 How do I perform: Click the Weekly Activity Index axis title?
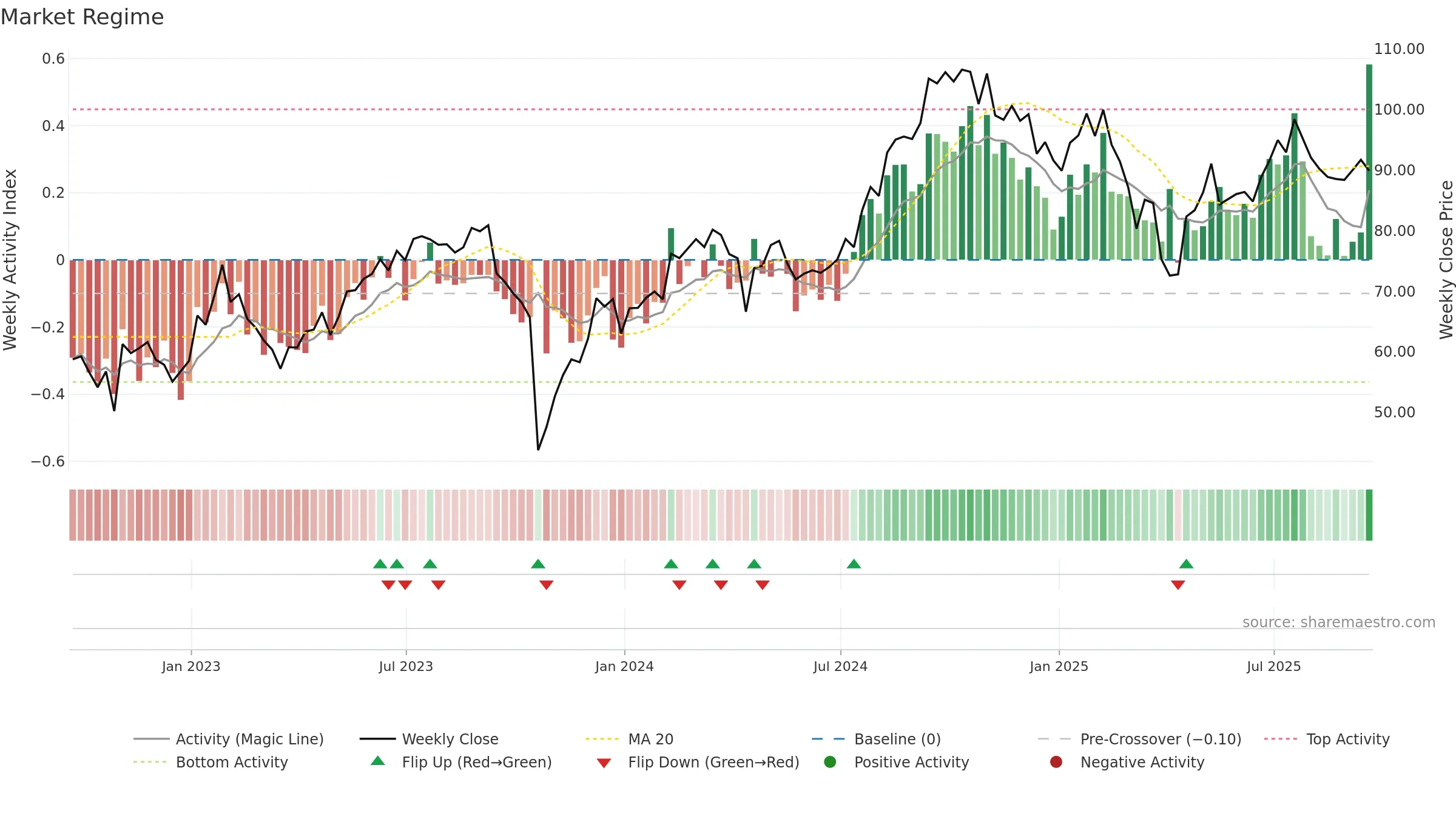(10, 260)
